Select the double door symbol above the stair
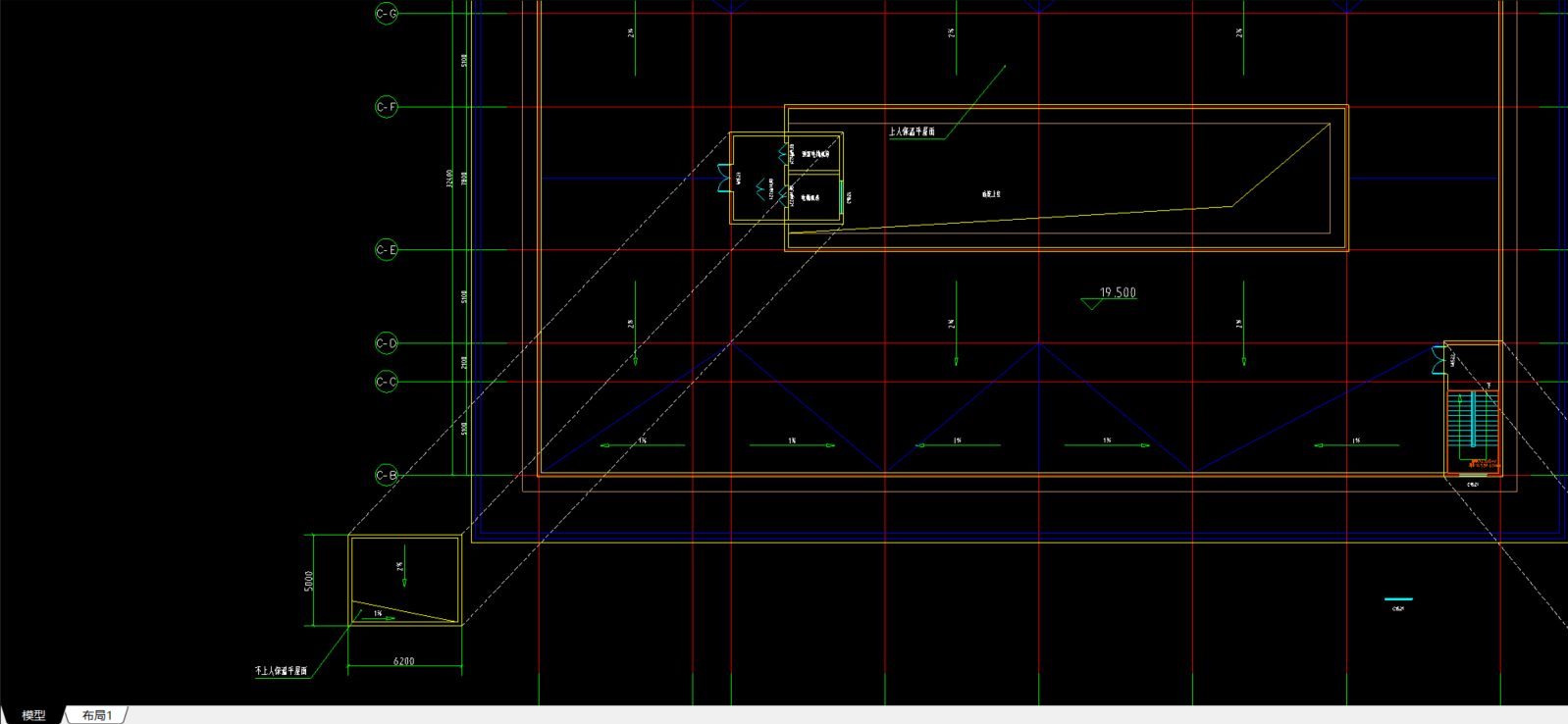Screen dimensions: 1568x724 (1438, 360)
